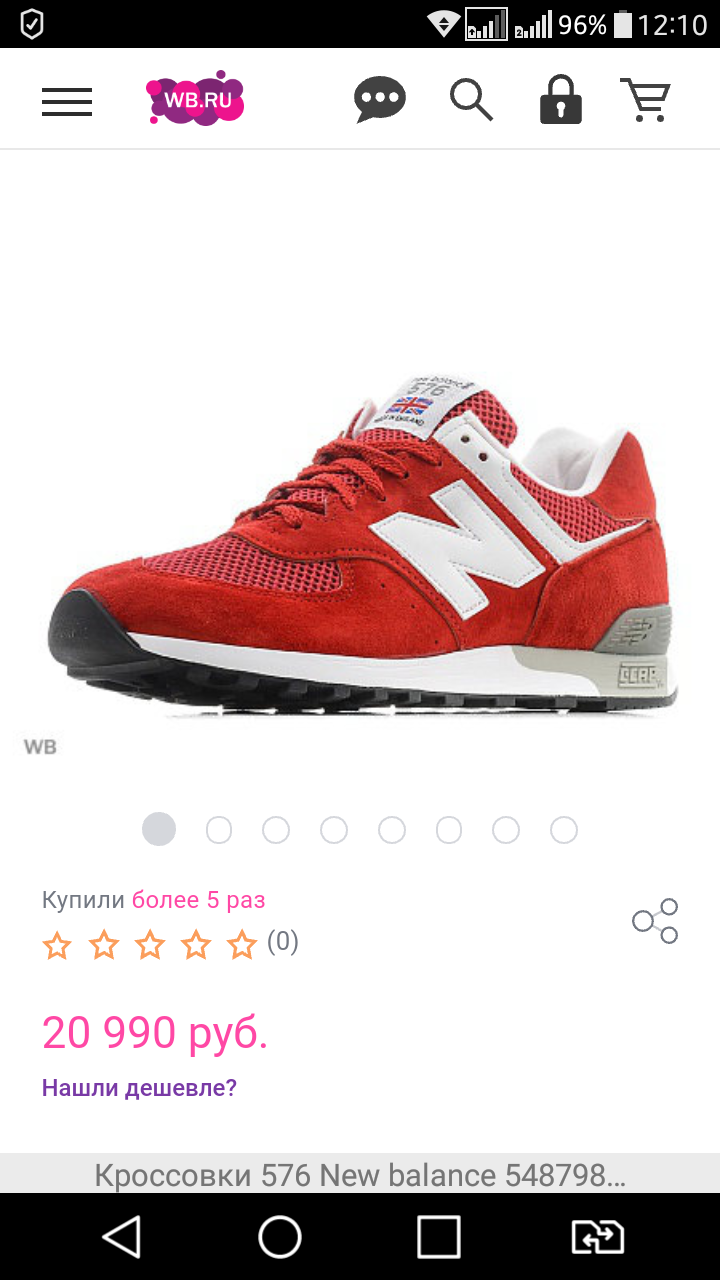
Task: Tap the Android back button
Action: (x=122, y=1237)
